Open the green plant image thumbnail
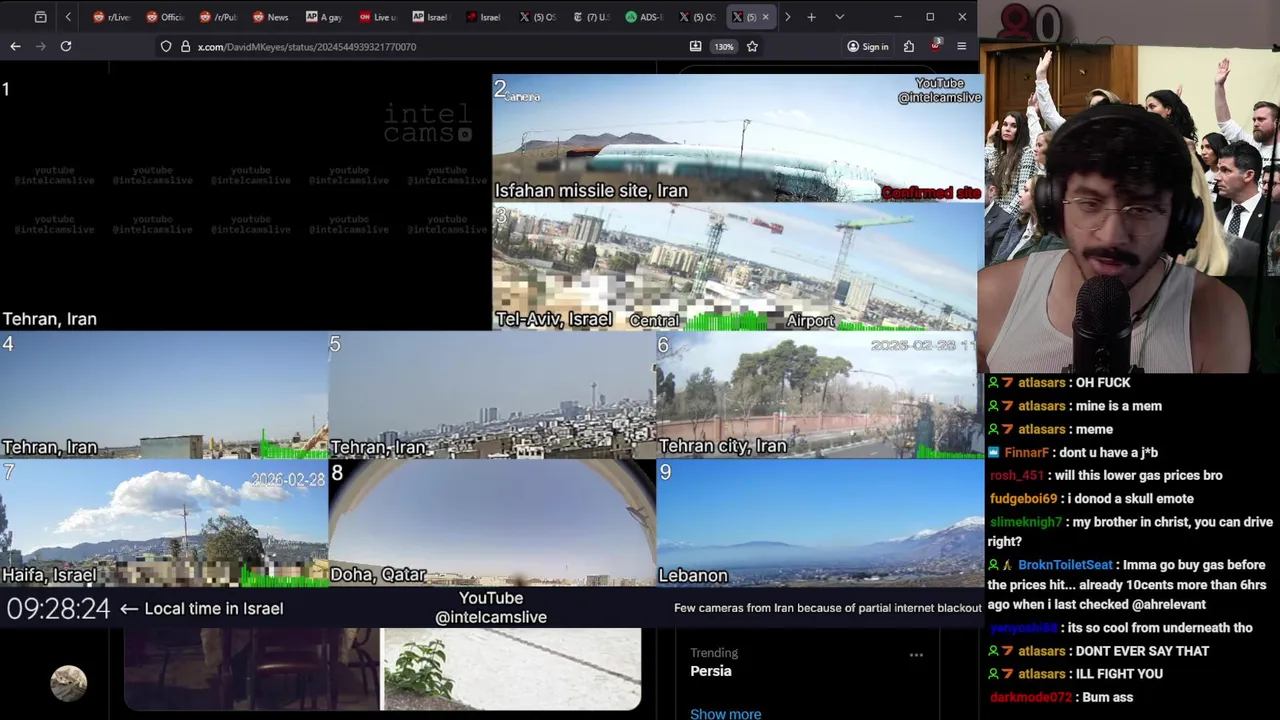Image resolution: width=1280 pixels, height=720 pixels. pyautogui.click(x=512, y=669)
